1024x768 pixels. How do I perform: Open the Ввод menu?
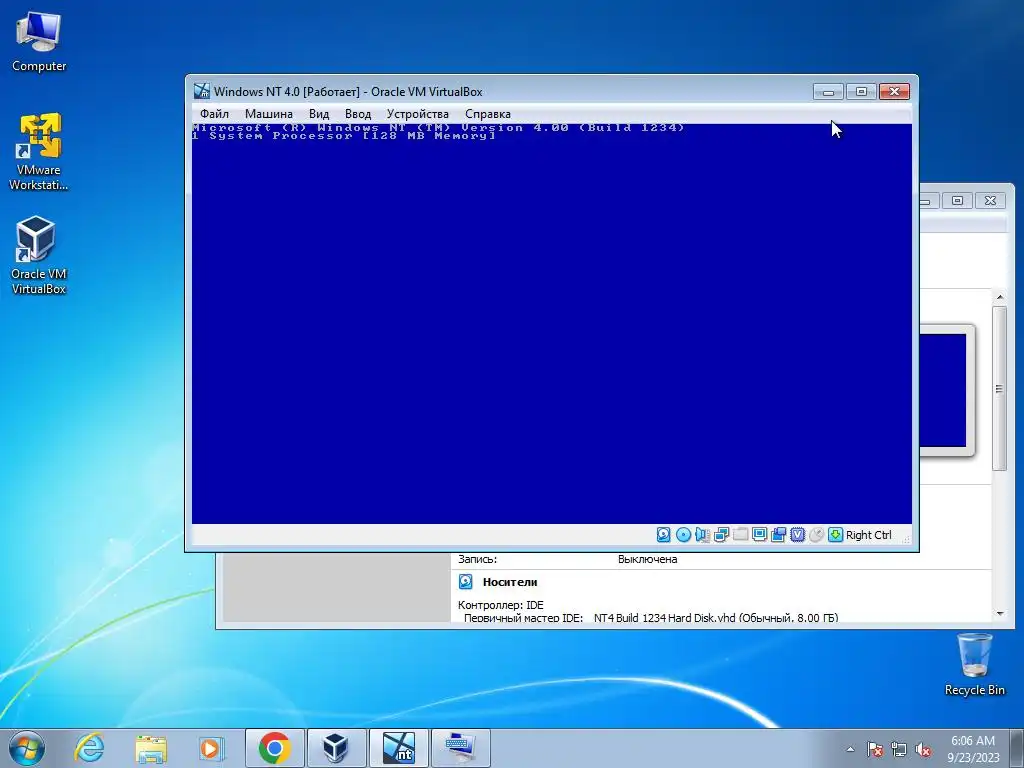pyautogui.click(x=357, y=114)
